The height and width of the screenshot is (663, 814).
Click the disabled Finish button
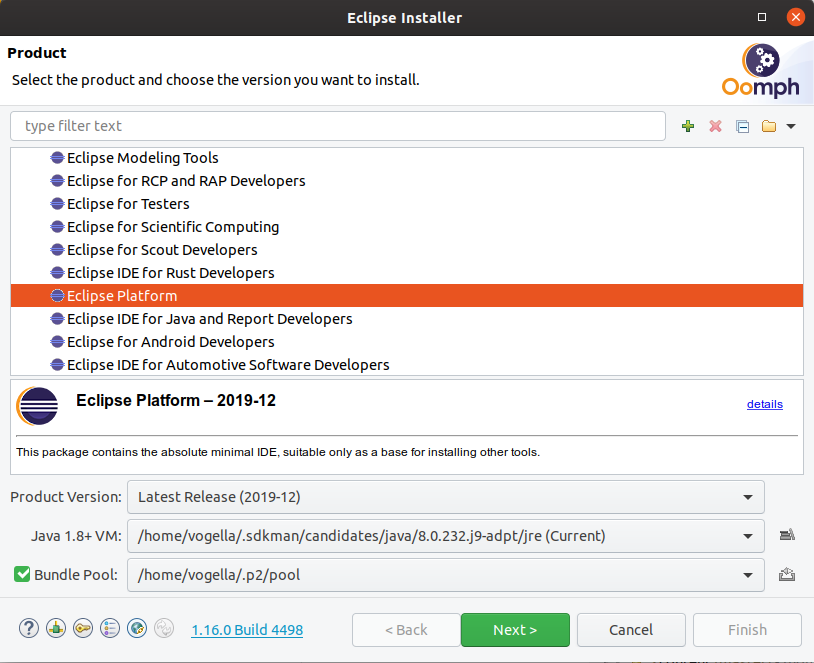[747, 630]
